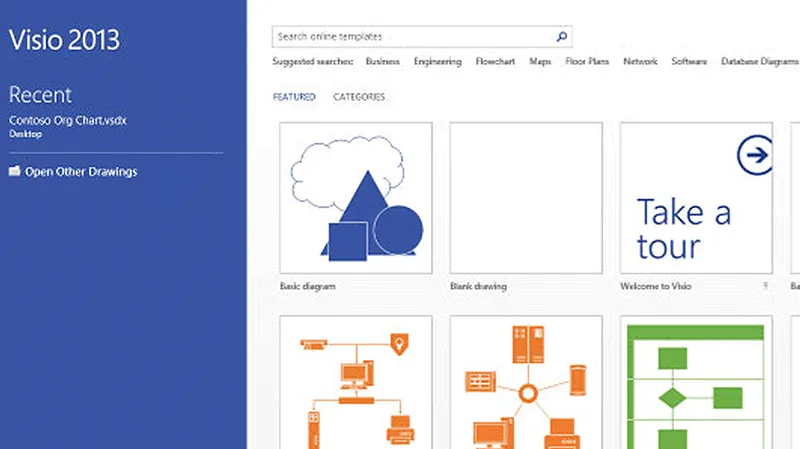This screenshot has height=449, width=800.
Task: Search suggested term Software
Action: click(689, 61)
